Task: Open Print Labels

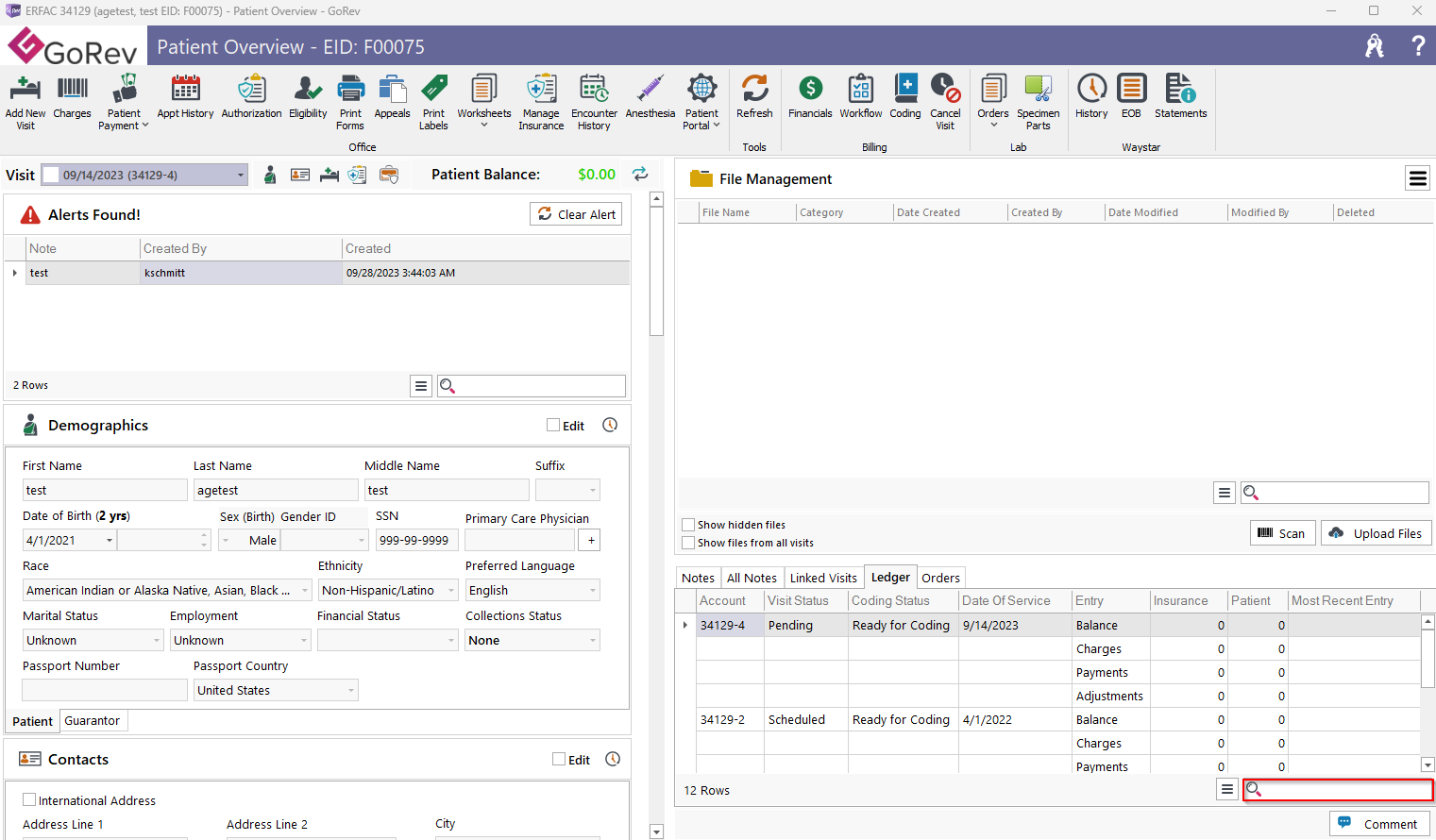Action: pyautogui.click(x=433, y=102)
